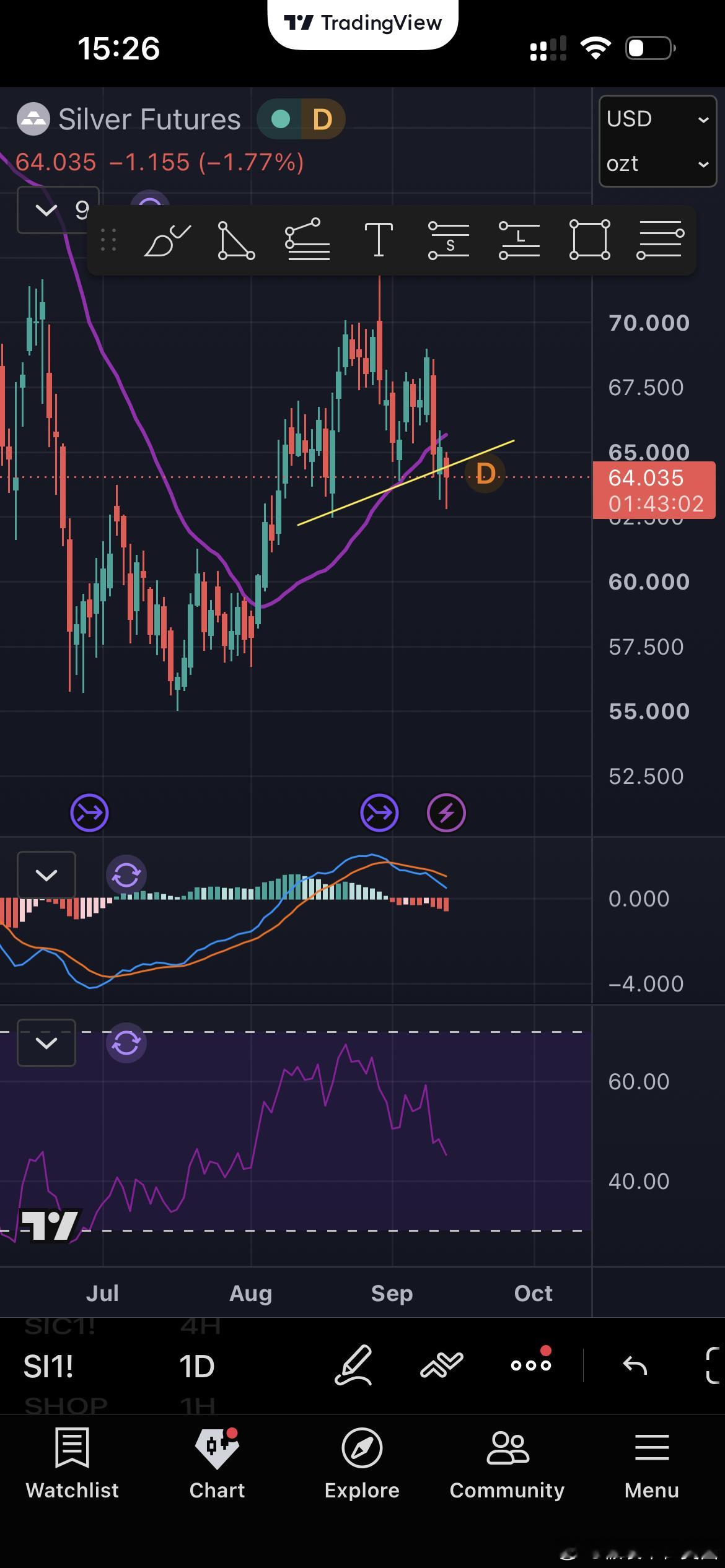Go to the Explore tab
The width and height of the screenshot is (725, 1568).
coord(362,1464)
